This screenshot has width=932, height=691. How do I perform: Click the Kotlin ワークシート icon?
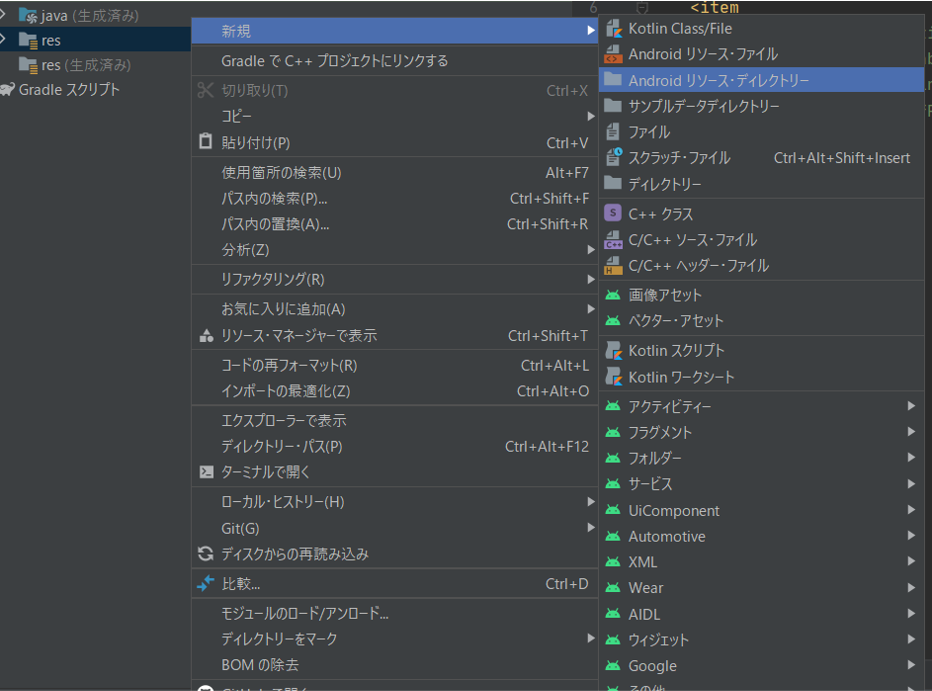(x=613, y=377)
